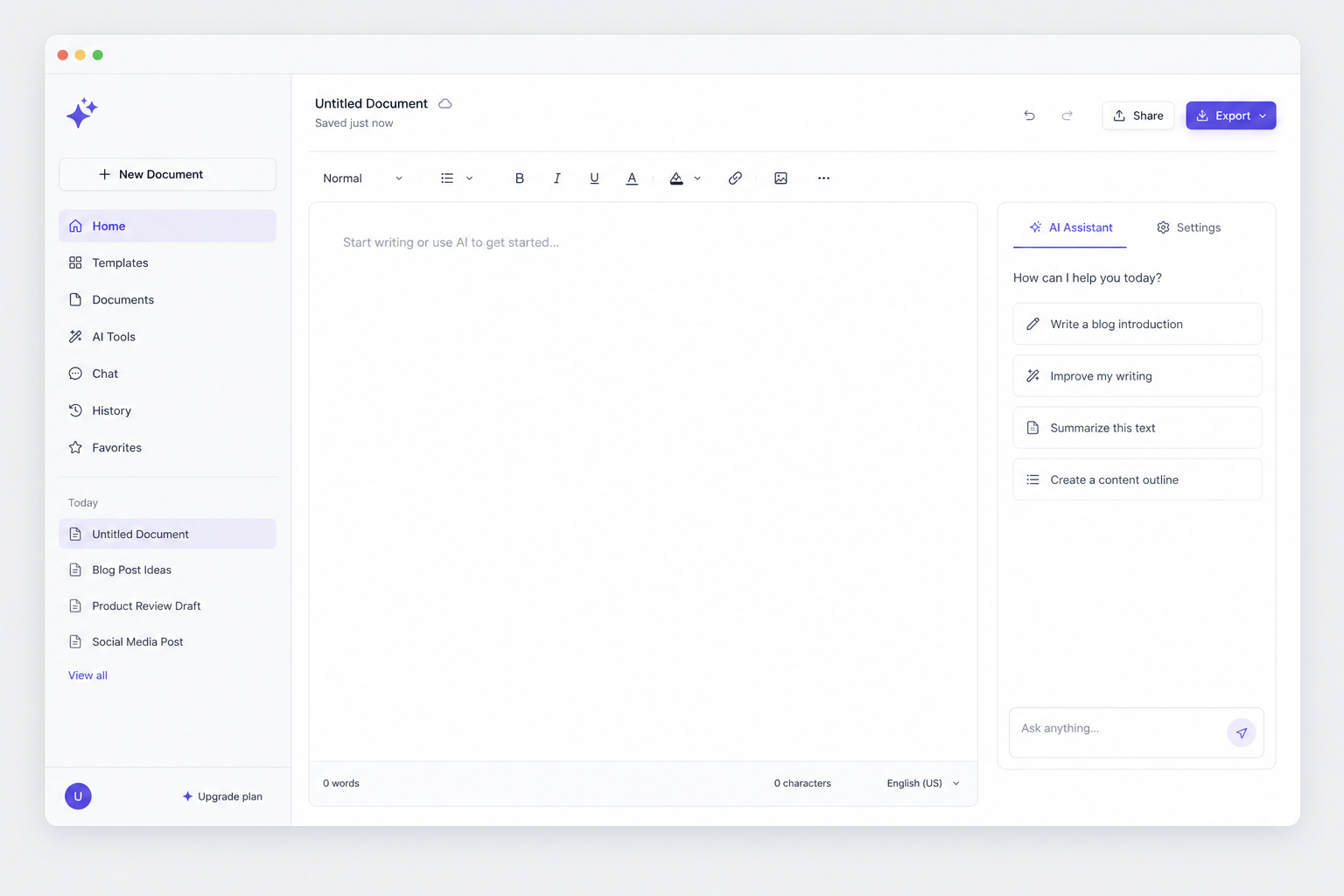Create a New Document

(x=167, y=174)
